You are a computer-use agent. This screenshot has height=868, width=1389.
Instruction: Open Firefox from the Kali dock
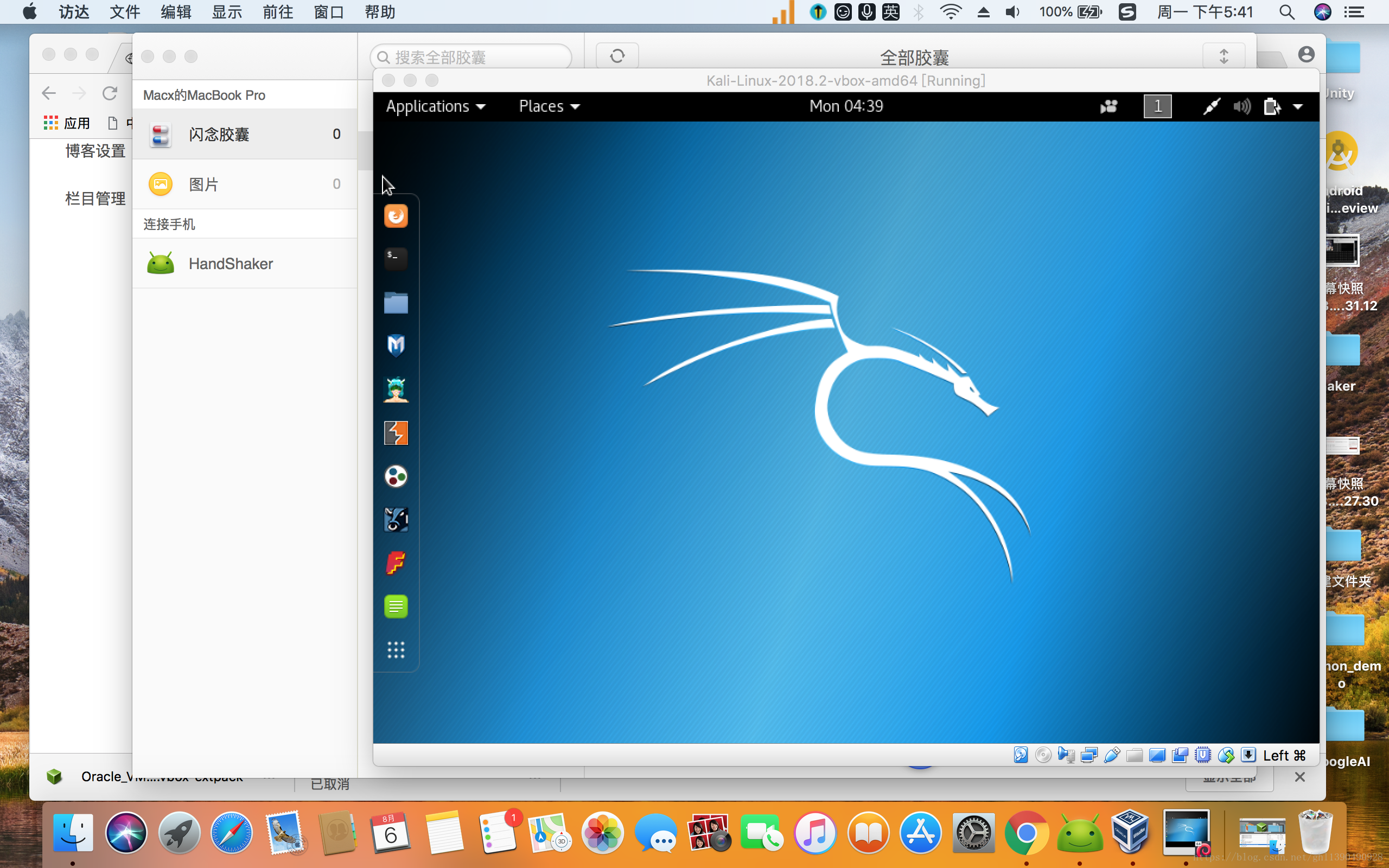[396, 216]
